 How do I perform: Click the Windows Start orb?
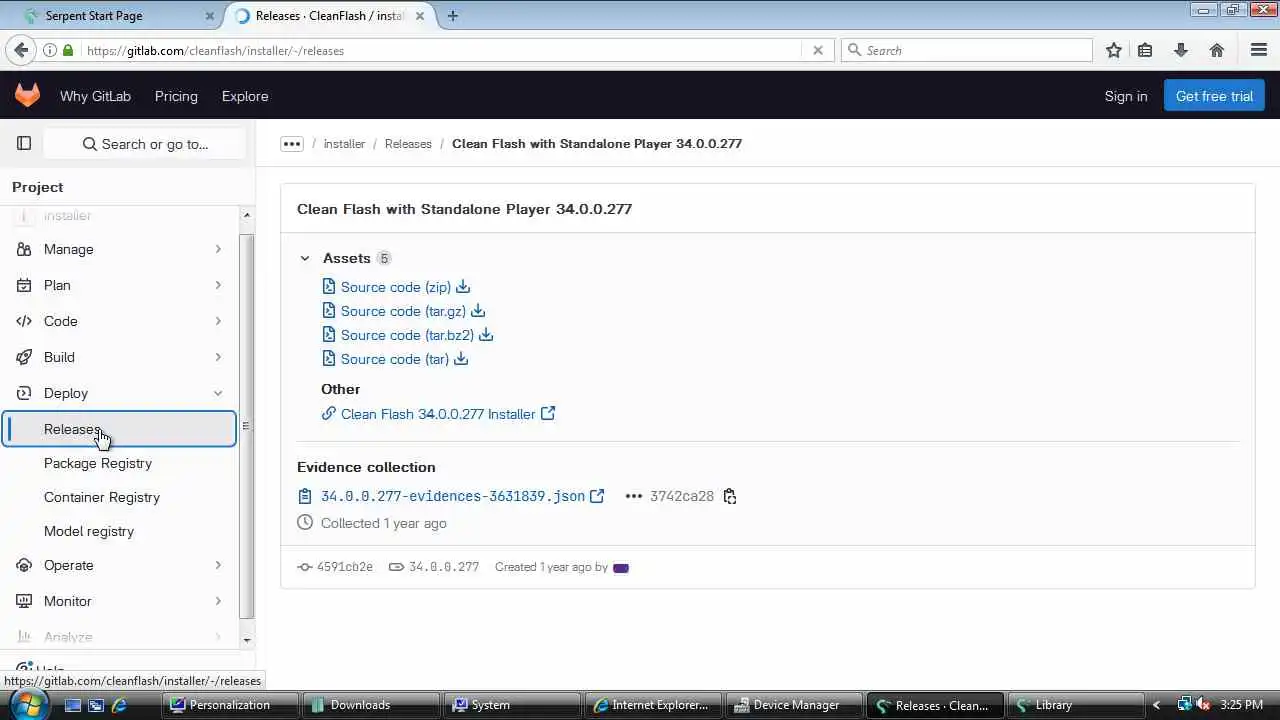tap(27, 704)
